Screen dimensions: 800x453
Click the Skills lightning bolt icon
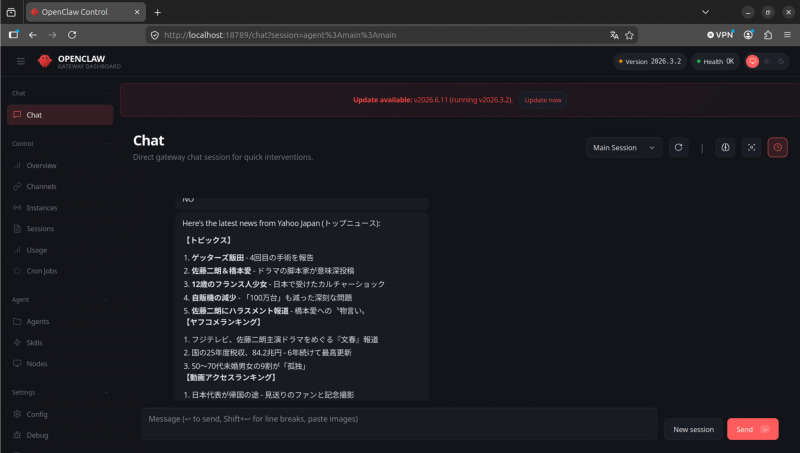[17, 343]
